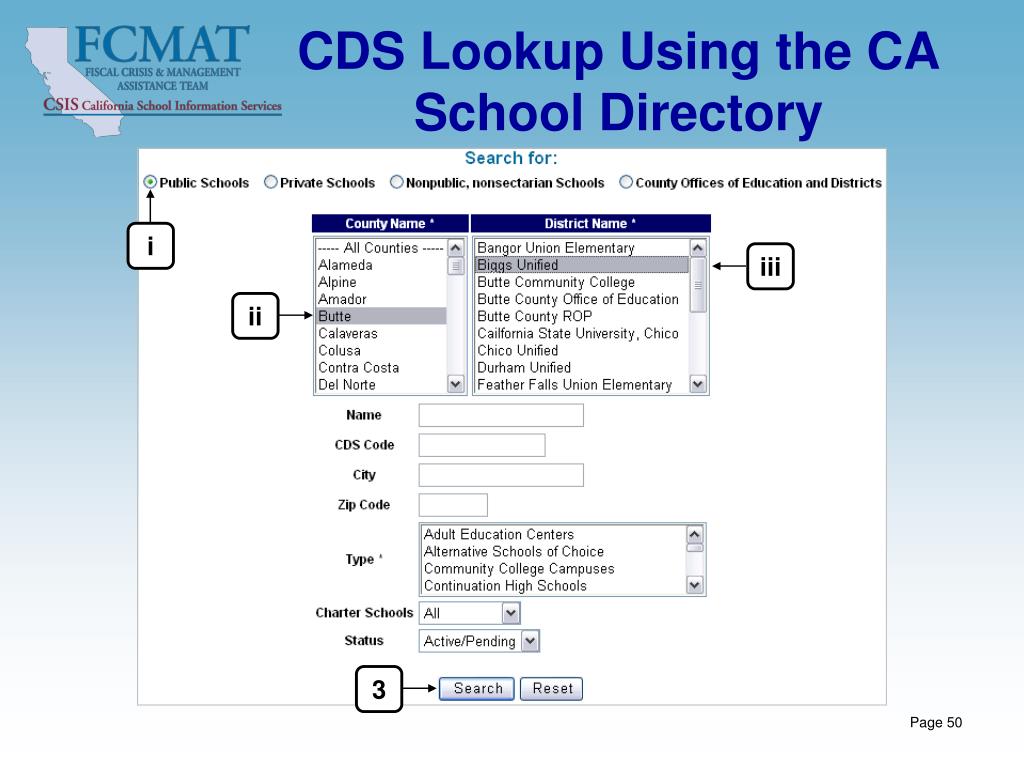
Task: Click into the City input field
Action: pos(501,475)
